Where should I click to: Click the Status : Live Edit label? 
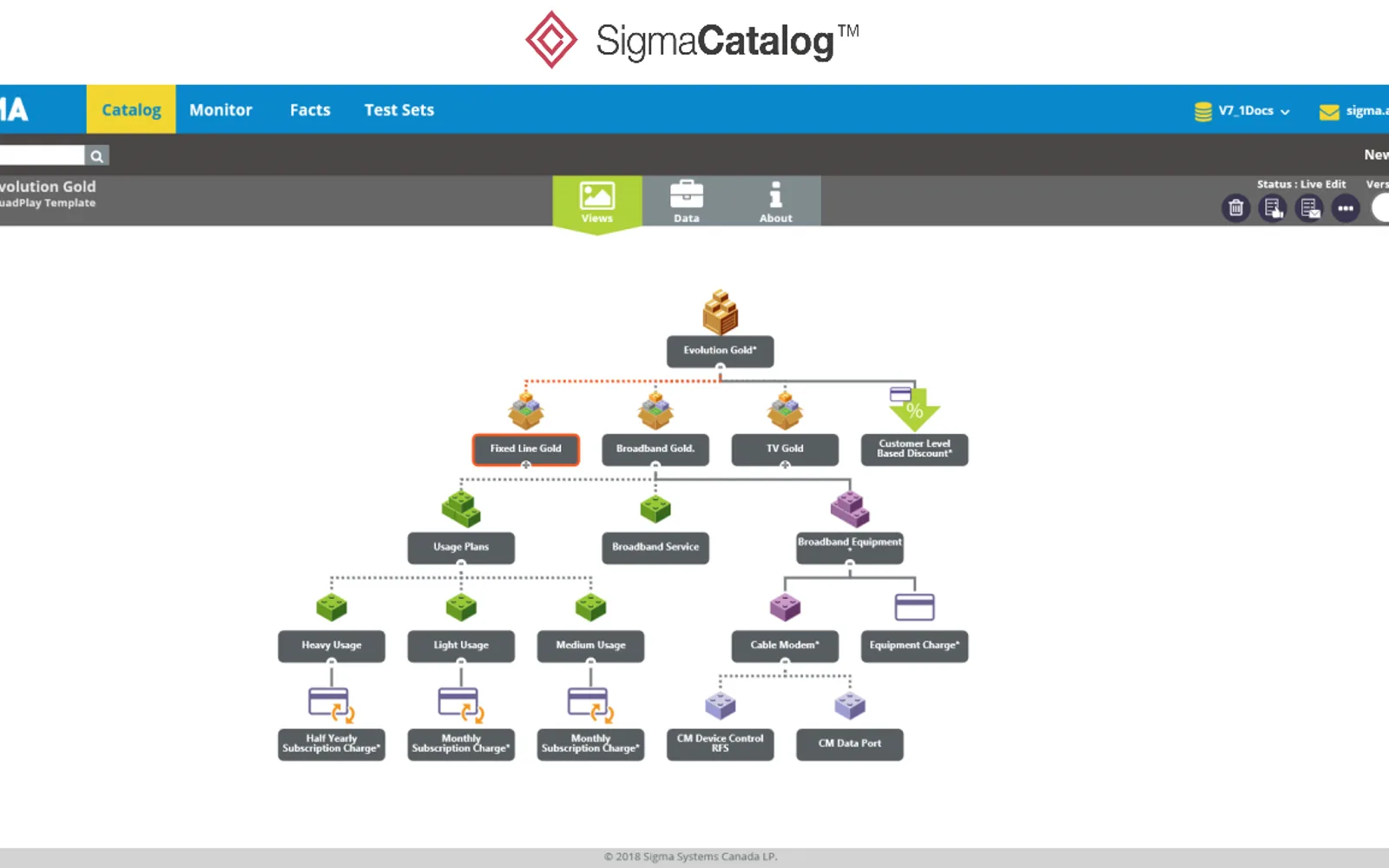1301,184
